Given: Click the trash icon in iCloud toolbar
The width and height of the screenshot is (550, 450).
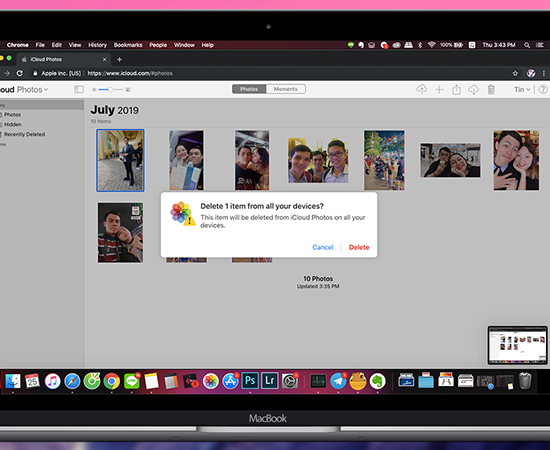Looking at the screenshot, I should tap(491, 89).
